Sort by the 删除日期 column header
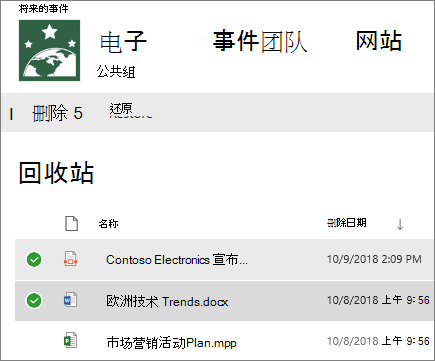This screenshot has height=361, width=435. tap(347, 223)
